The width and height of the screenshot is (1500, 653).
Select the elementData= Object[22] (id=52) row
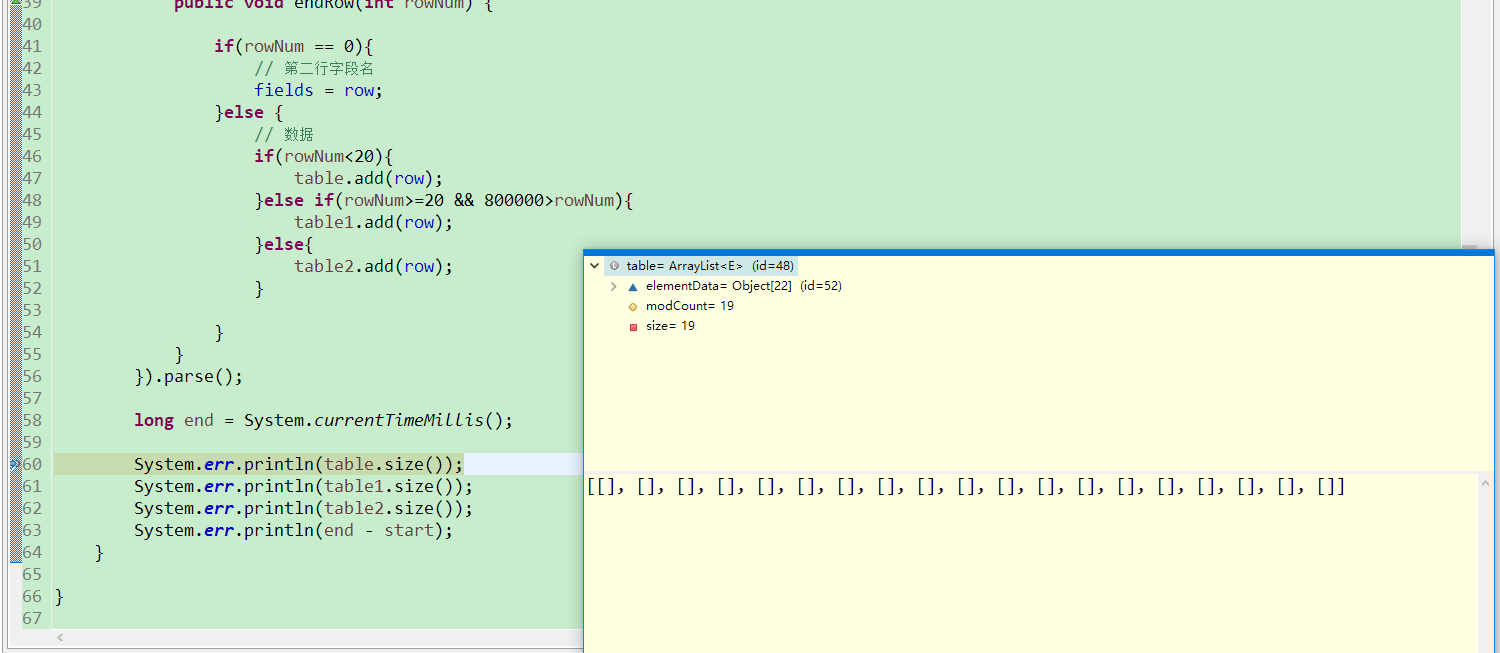(x=744, y=286)
